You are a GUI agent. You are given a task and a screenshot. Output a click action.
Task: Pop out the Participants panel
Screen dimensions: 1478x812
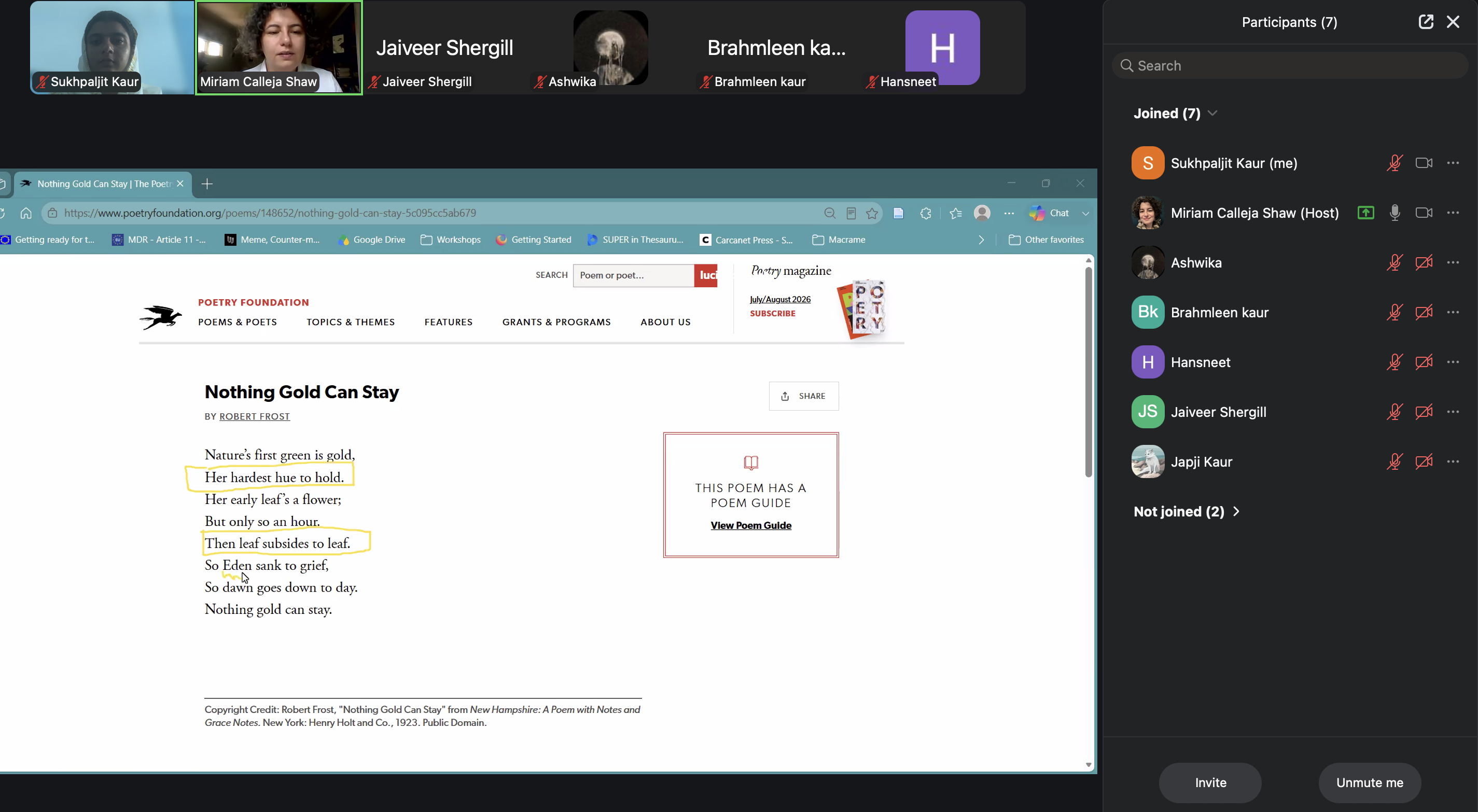click(1426, 22)
